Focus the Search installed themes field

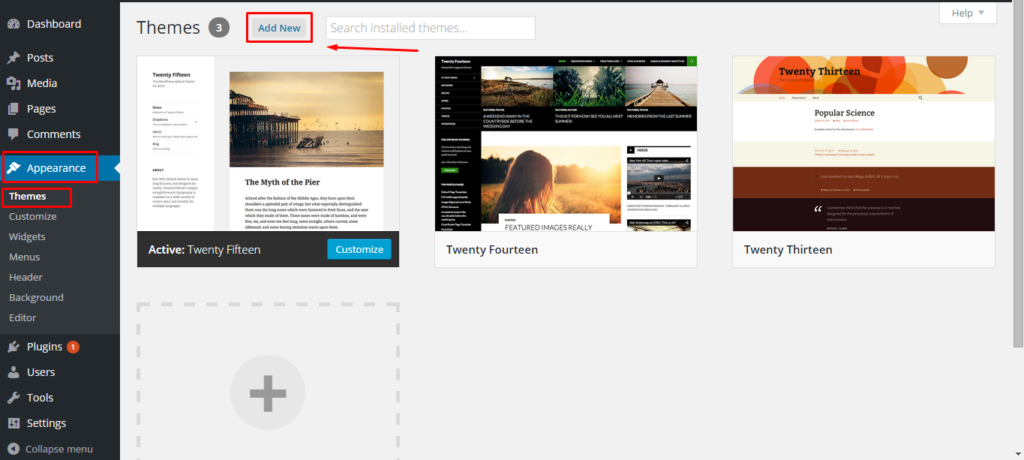(x=430, y=28)
